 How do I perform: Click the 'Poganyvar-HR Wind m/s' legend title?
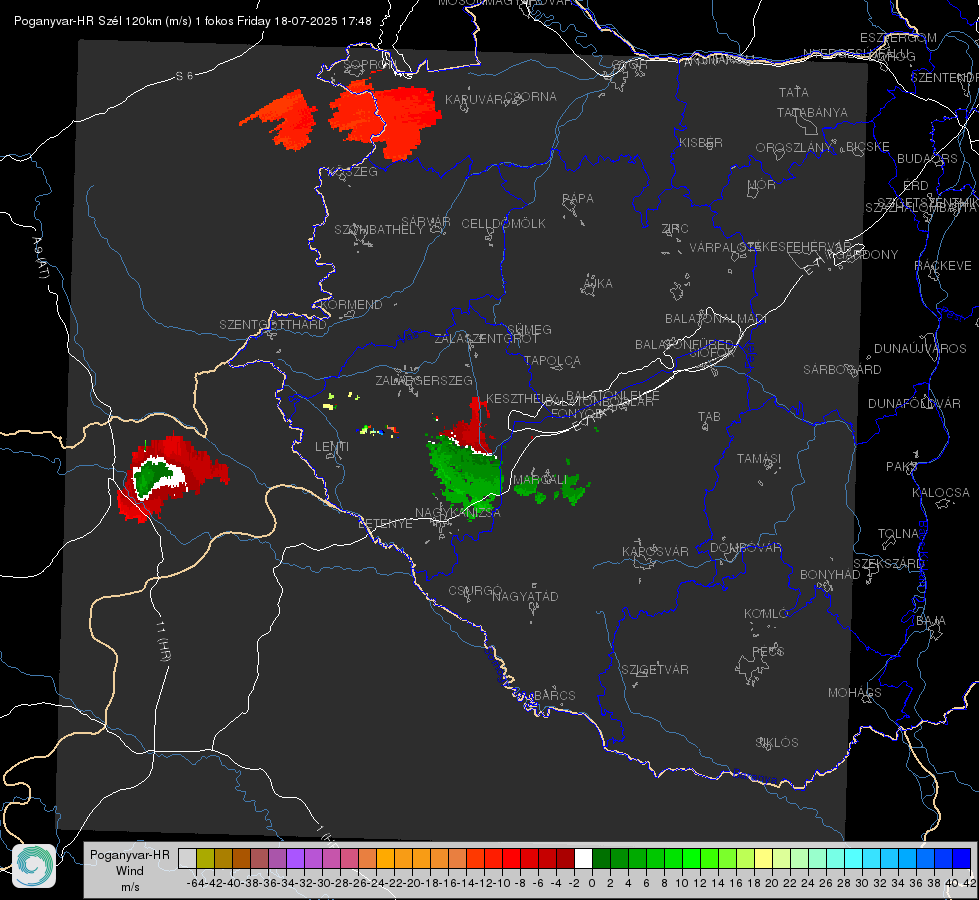(129, 871)
